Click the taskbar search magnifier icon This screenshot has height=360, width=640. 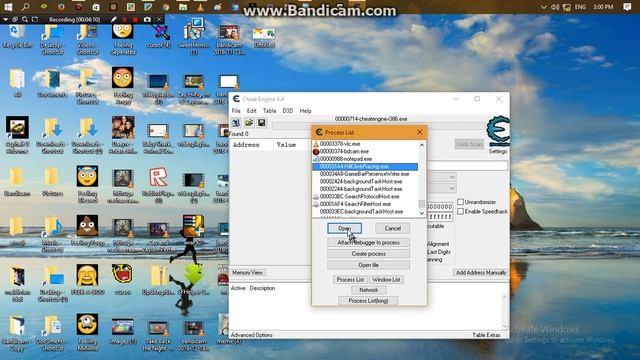[x=25, y=7]
